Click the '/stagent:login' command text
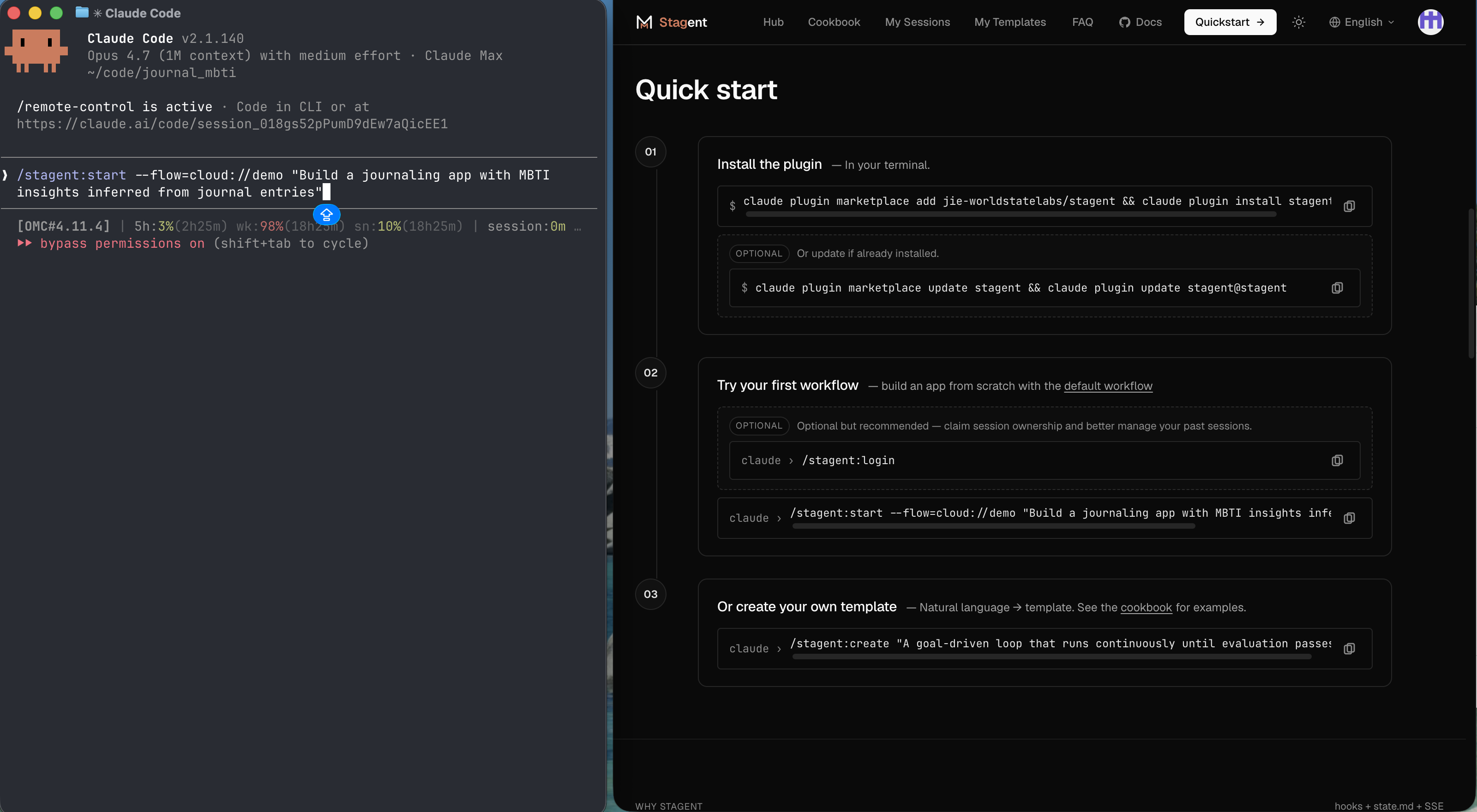Image resolution: width=1477 pixels, height=812 pixels. pos(848,460)
